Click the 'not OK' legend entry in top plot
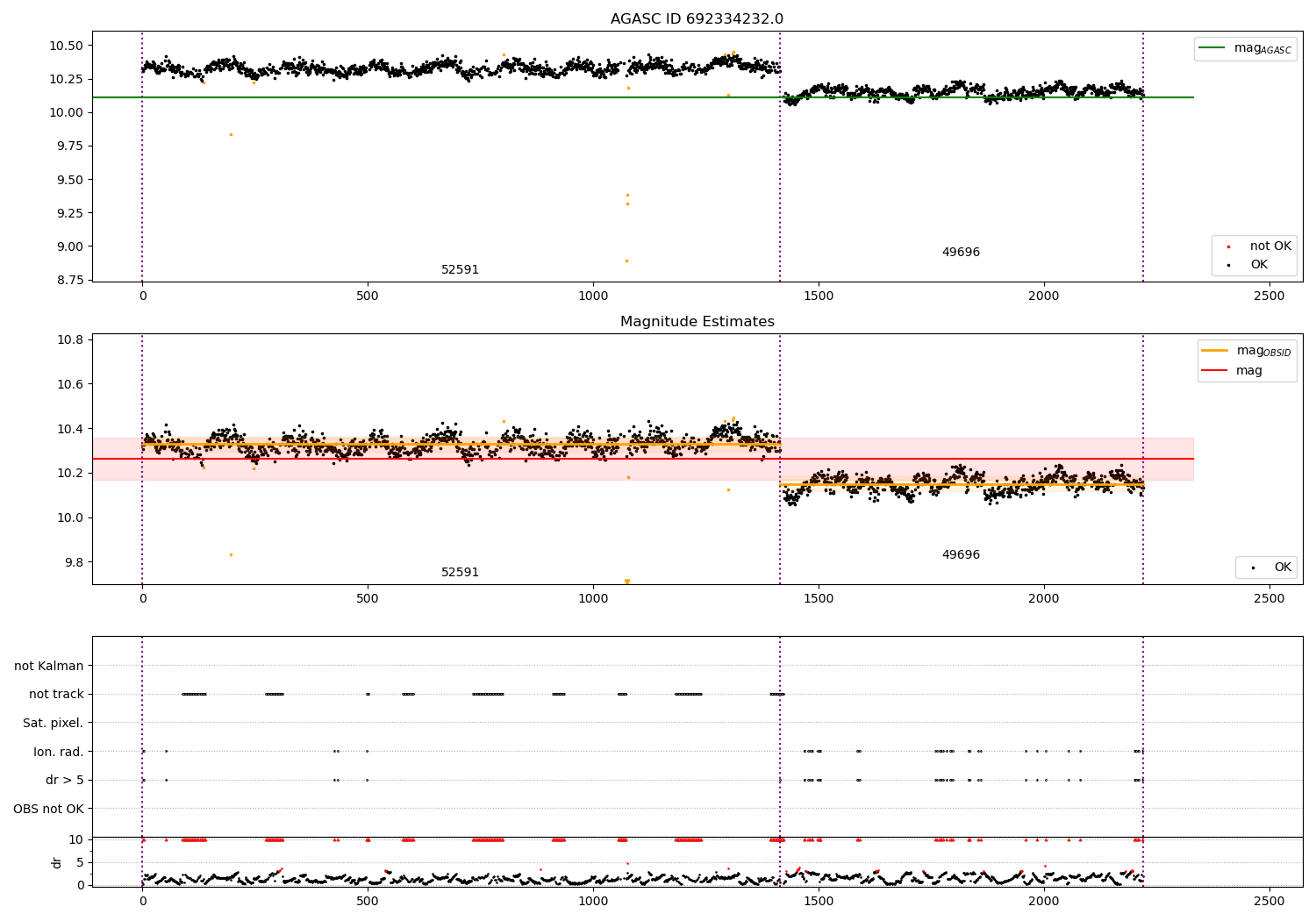Screen dimensions: 1316x921 click(1270, 246)
